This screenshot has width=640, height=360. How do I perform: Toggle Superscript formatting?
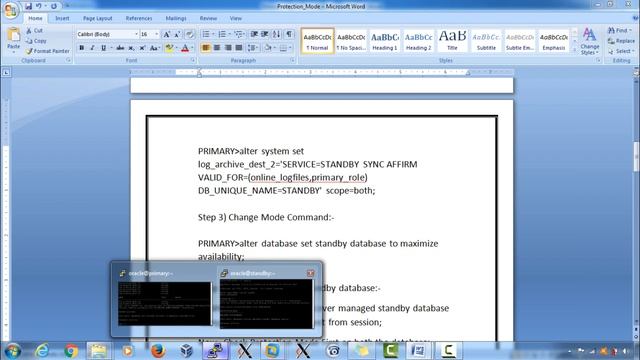[x=142, y=48]
